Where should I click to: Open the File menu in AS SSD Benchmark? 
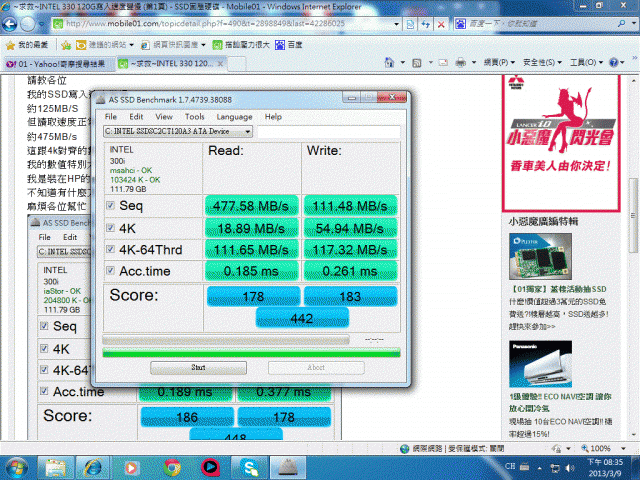(110, 117)
